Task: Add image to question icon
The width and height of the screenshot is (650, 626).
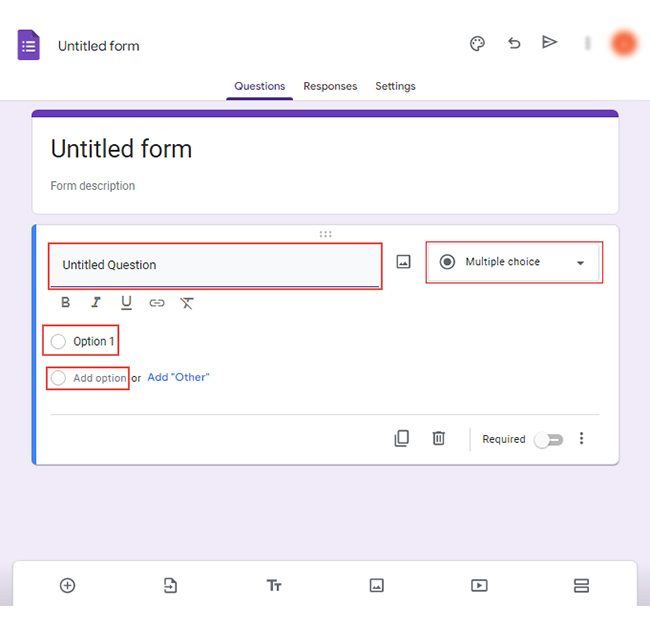Action: click(x=403, y=262)
